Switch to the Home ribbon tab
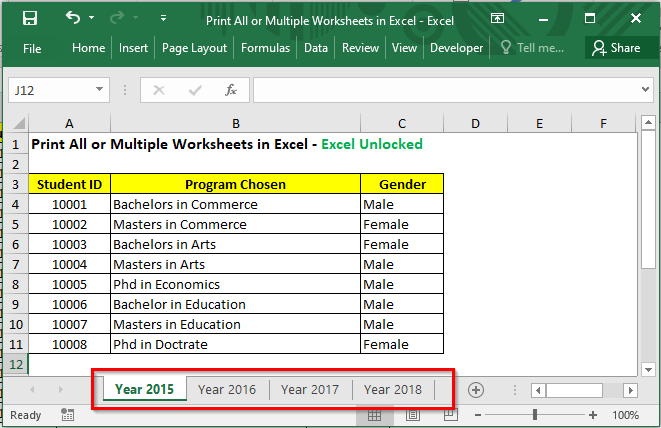 [89, 48]
